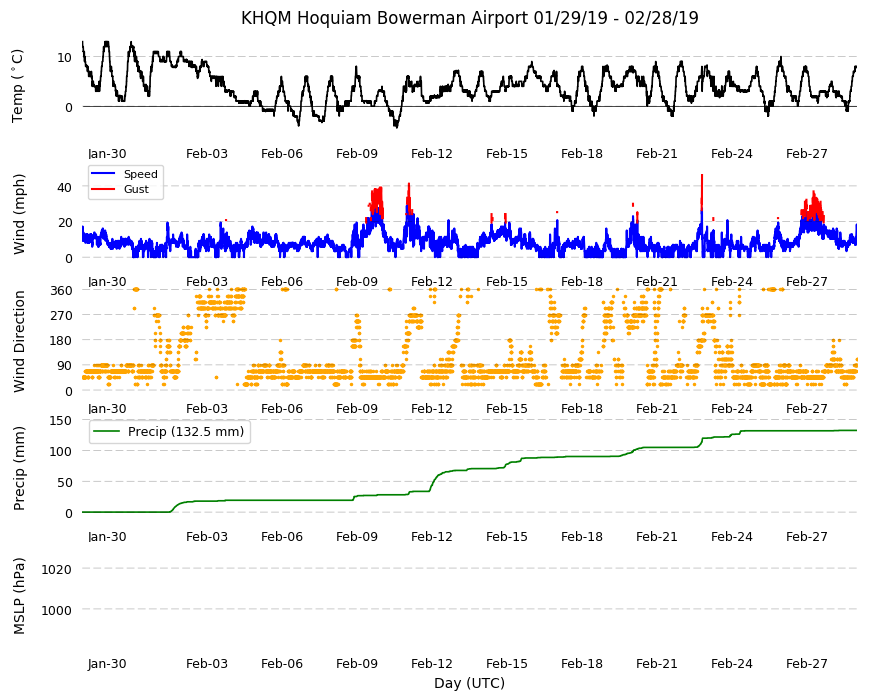Select the Speed legend label
This screenshot has width=870, height=700.
(140, 174)
